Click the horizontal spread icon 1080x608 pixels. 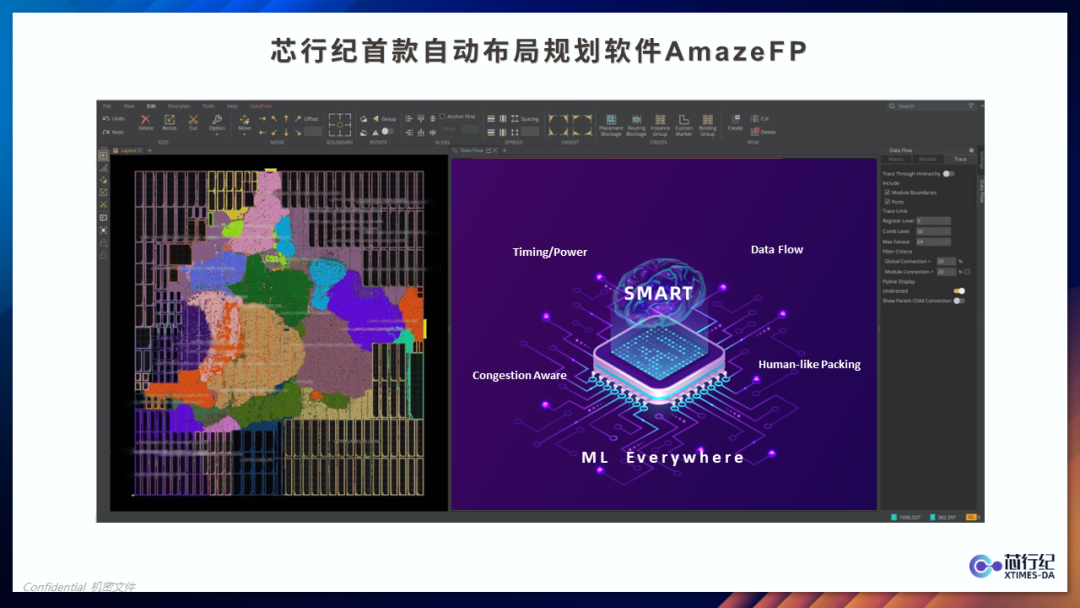coord(491,118)
